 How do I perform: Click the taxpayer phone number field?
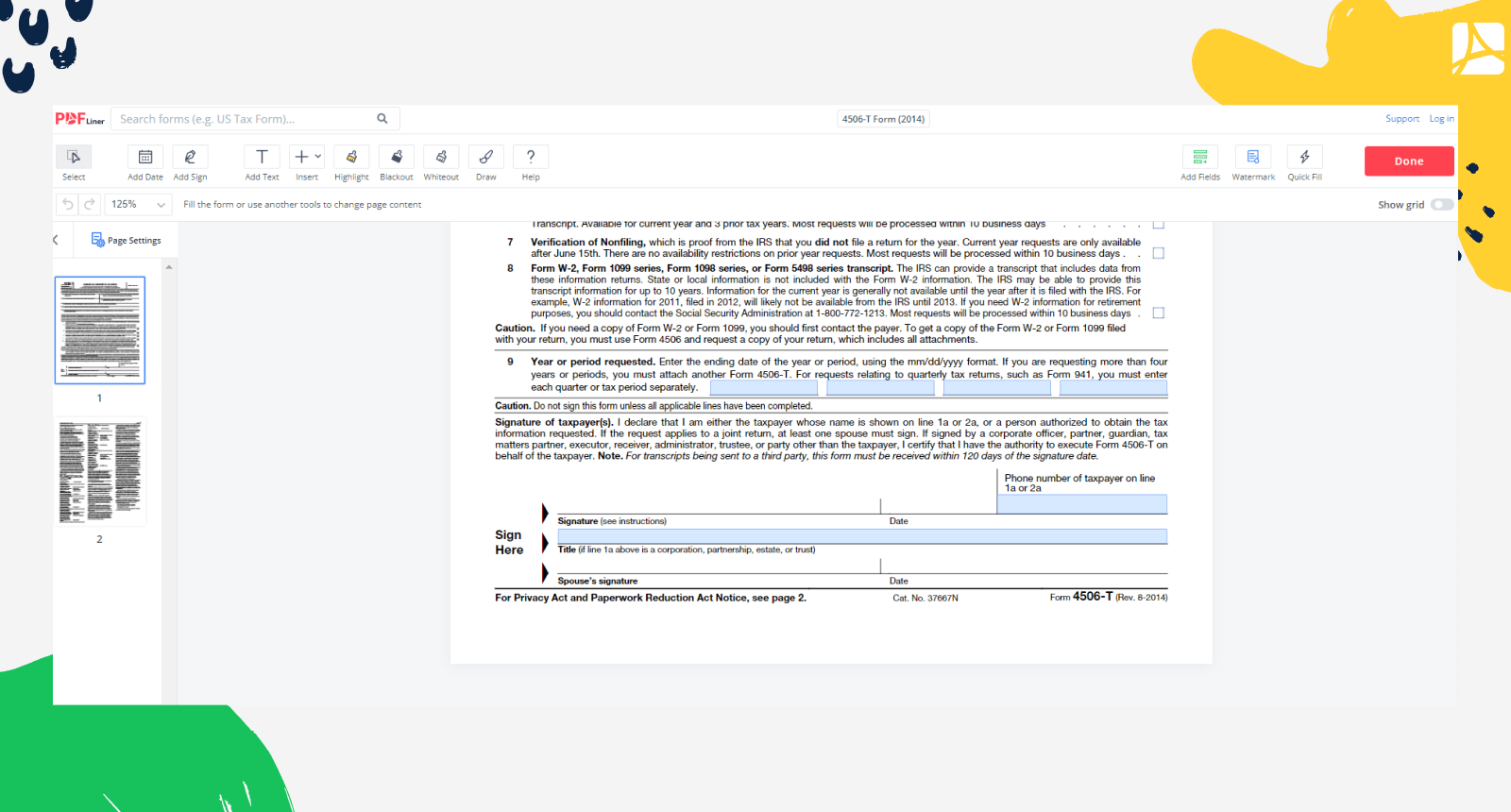(1082, 504)
